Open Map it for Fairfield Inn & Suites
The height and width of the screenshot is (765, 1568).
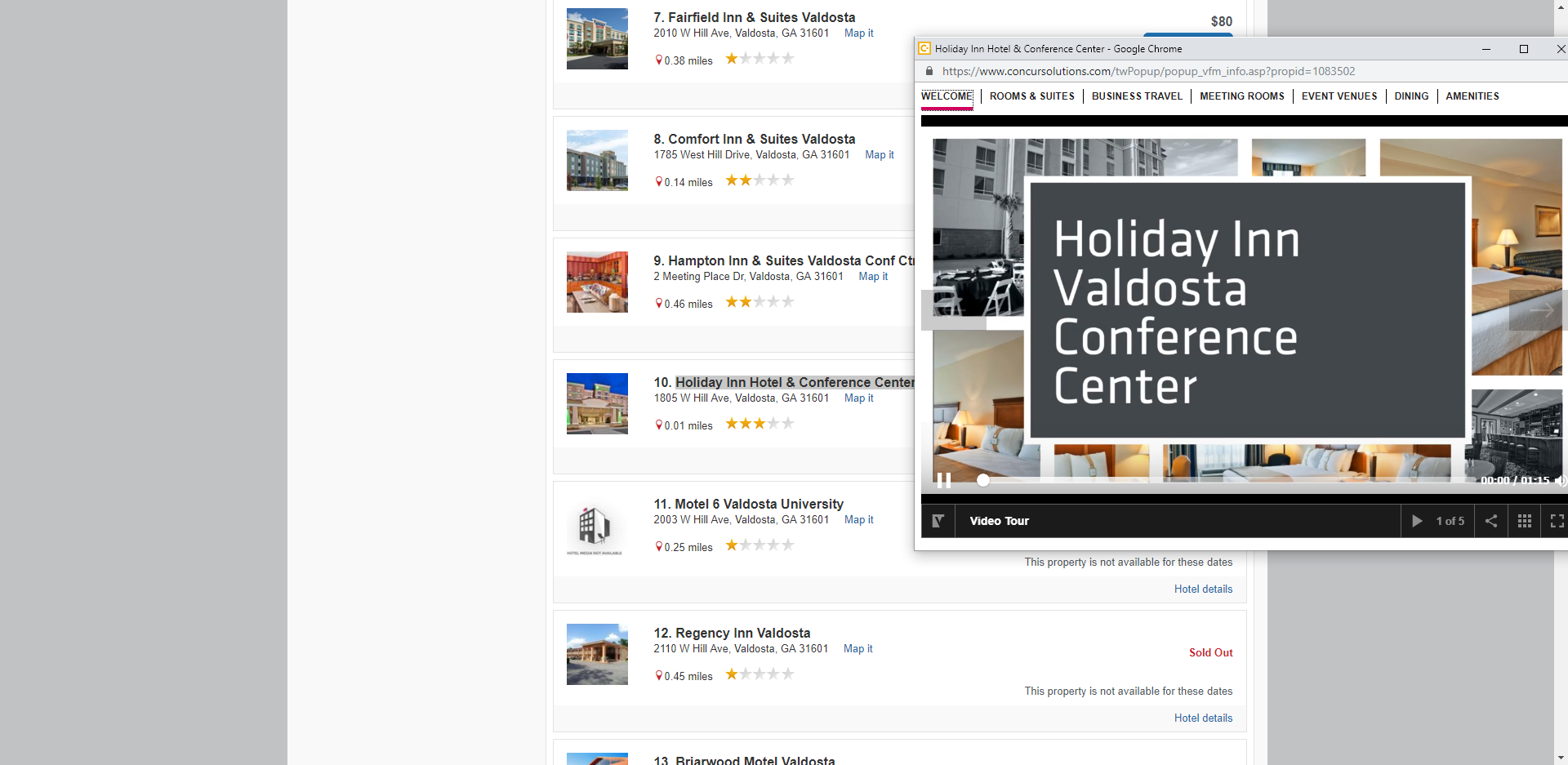[x=859, y=33]
